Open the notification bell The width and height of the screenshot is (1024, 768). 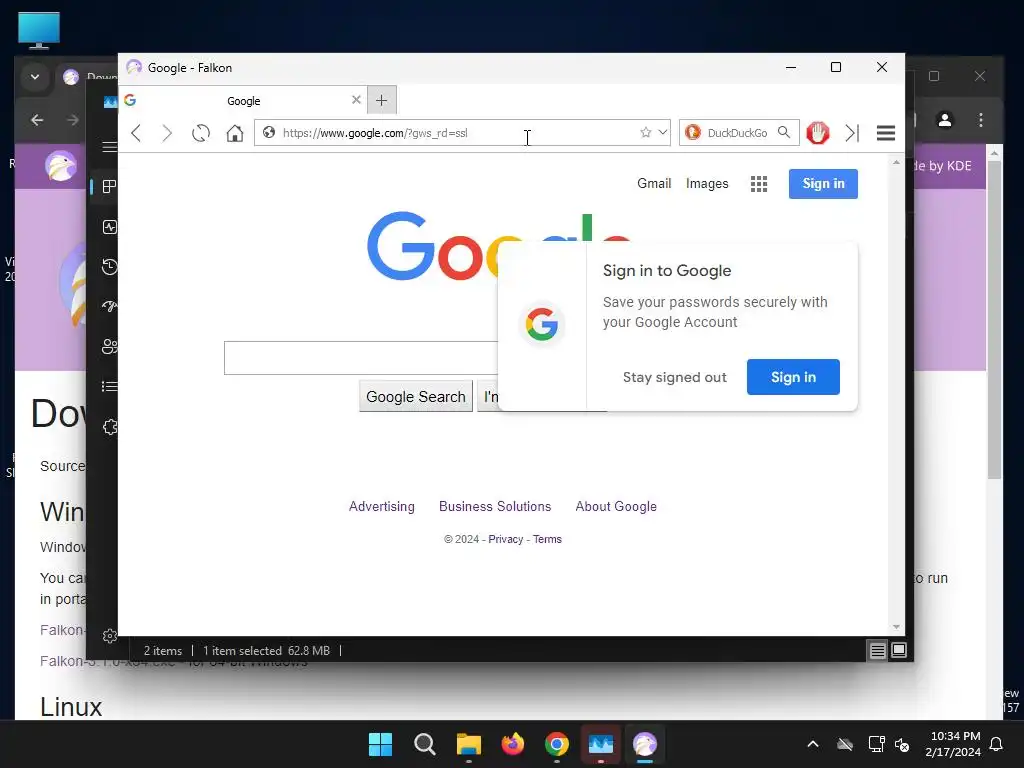997,744
